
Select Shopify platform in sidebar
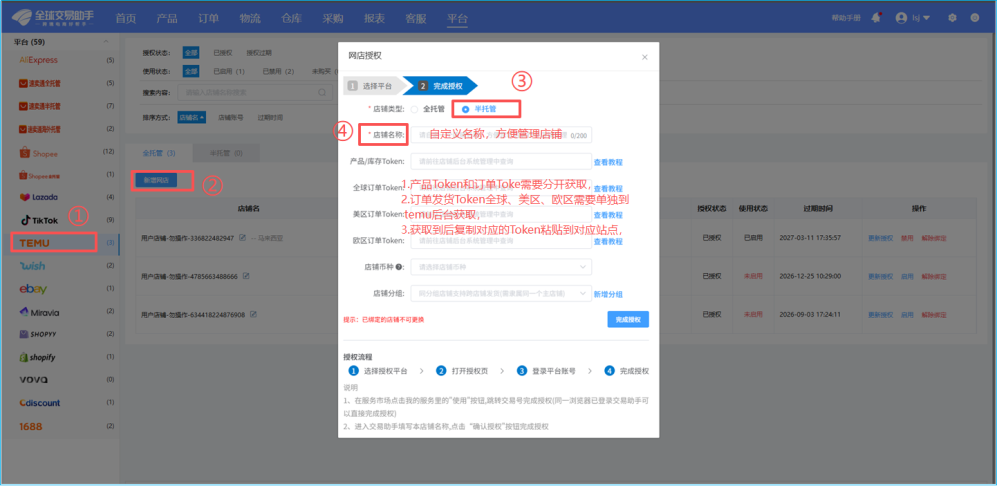click(38, 357)
